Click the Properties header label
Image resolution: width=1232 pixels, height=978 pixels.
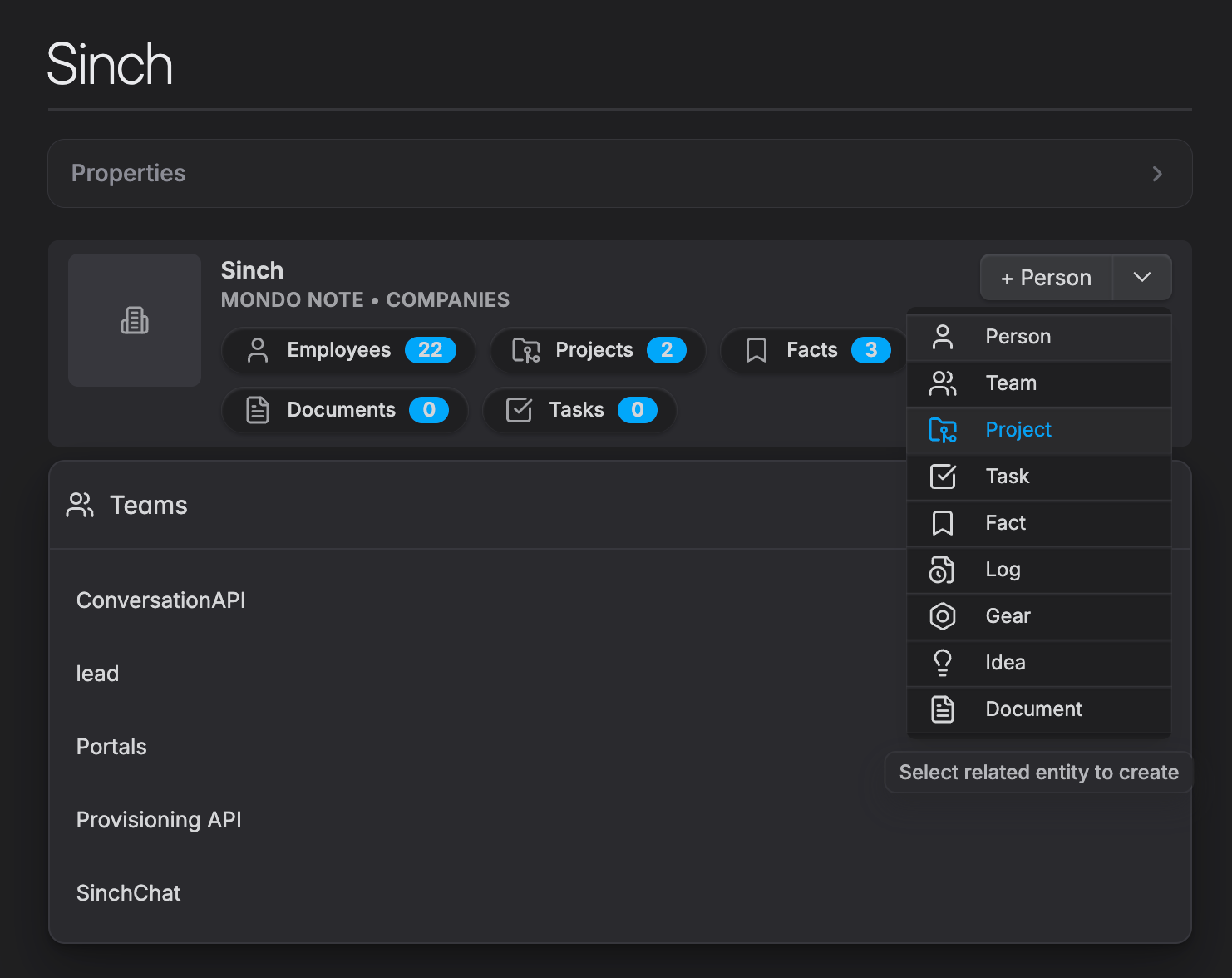(129, 173)
